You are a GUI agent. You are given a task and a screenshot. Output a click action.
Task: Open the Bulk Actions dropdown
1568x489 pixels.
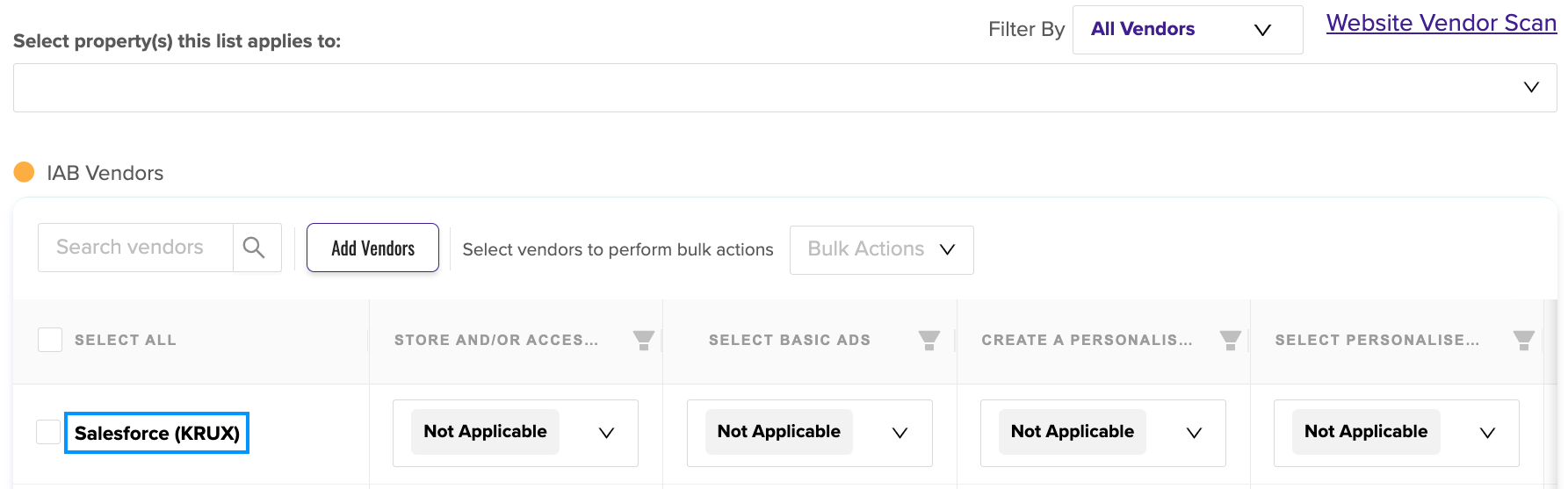(x=882, y=250)
